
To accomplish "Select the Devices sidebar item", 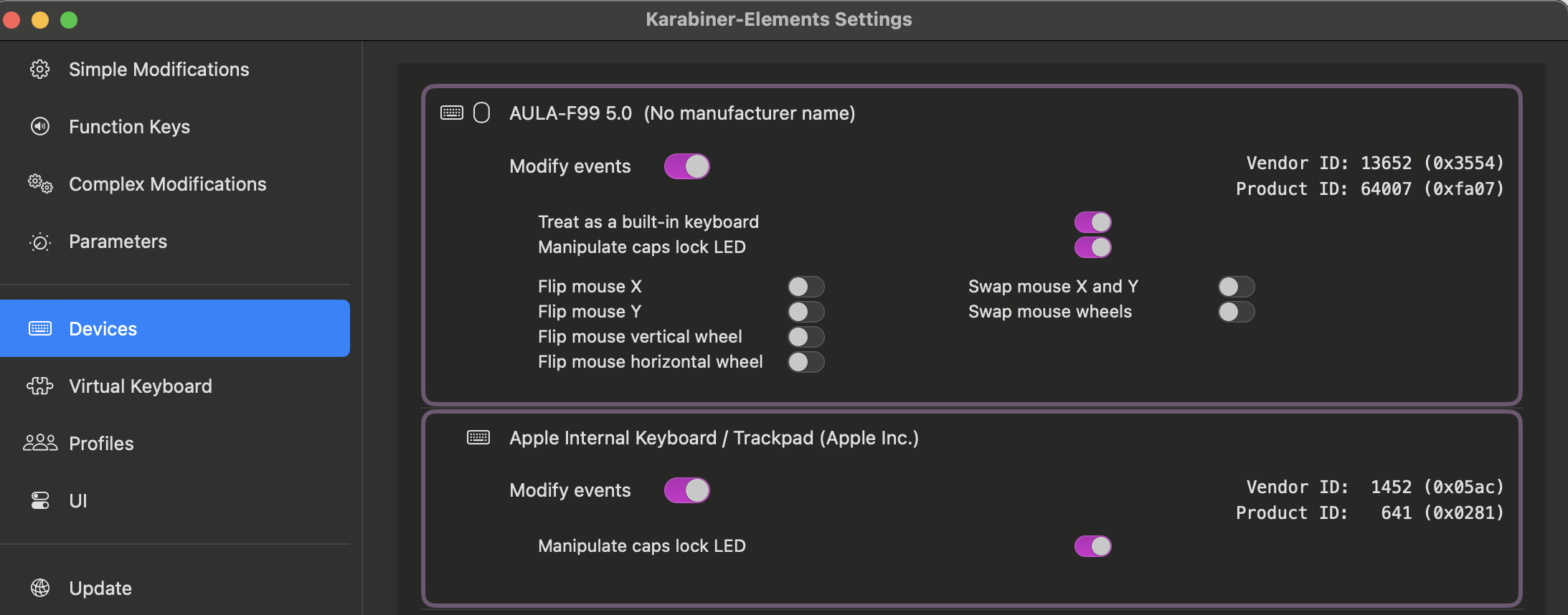I will [x=175, y=328].
